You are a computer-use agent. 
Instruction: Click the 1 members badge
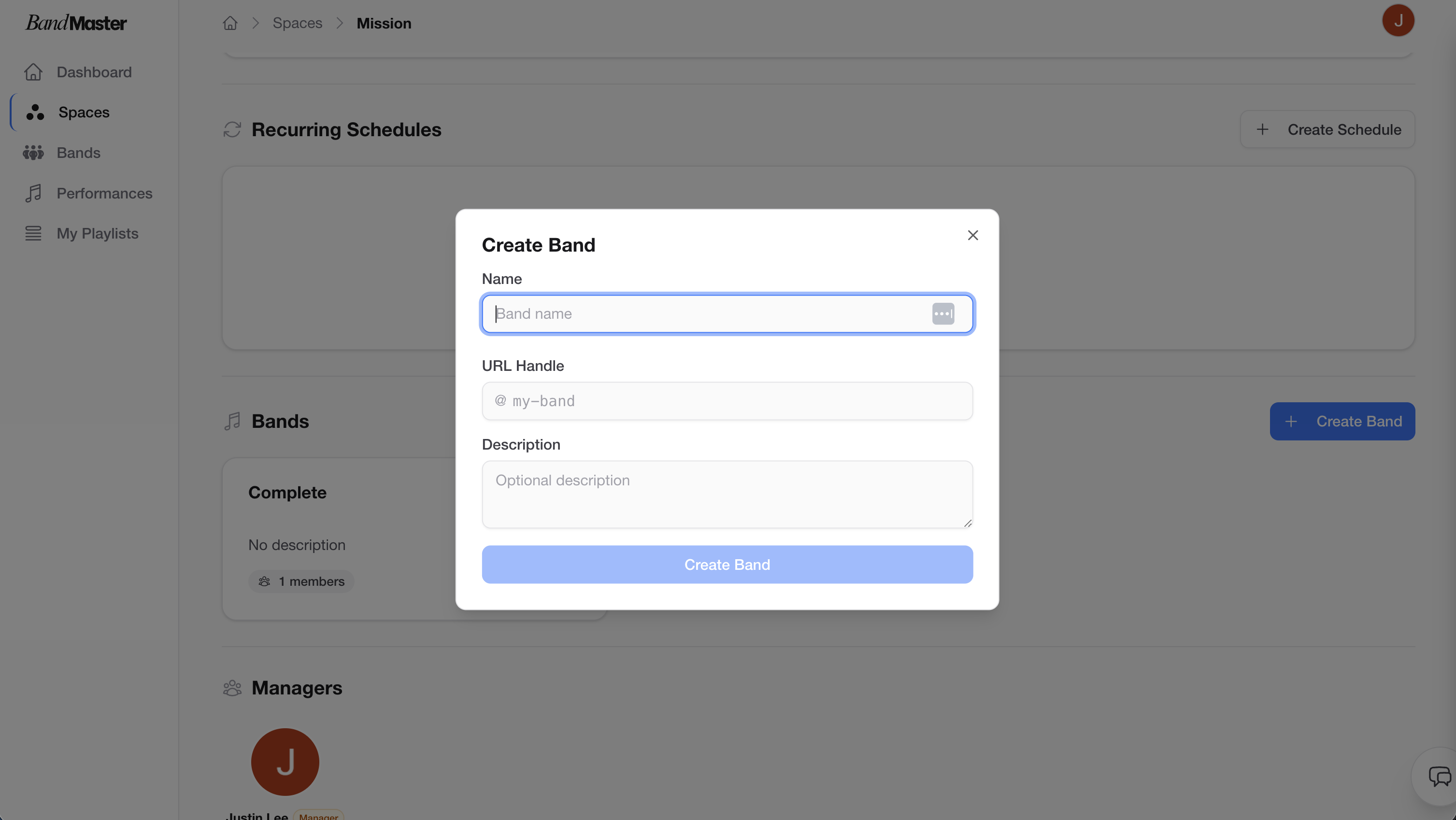[x=301, y=581]
